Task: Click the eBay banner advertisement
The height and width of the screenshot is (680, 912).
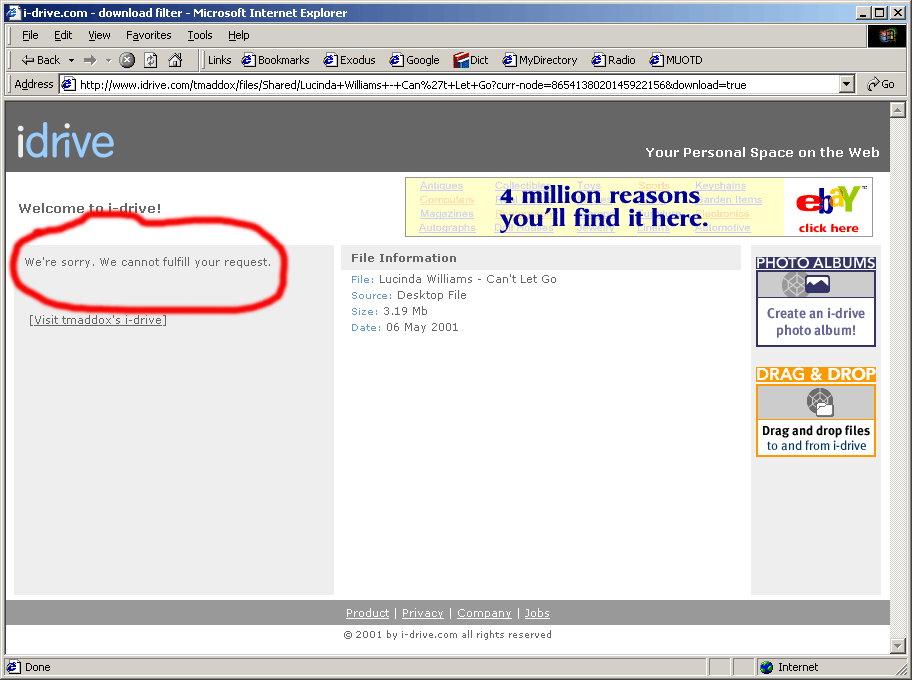Action: tap(638, 207)
